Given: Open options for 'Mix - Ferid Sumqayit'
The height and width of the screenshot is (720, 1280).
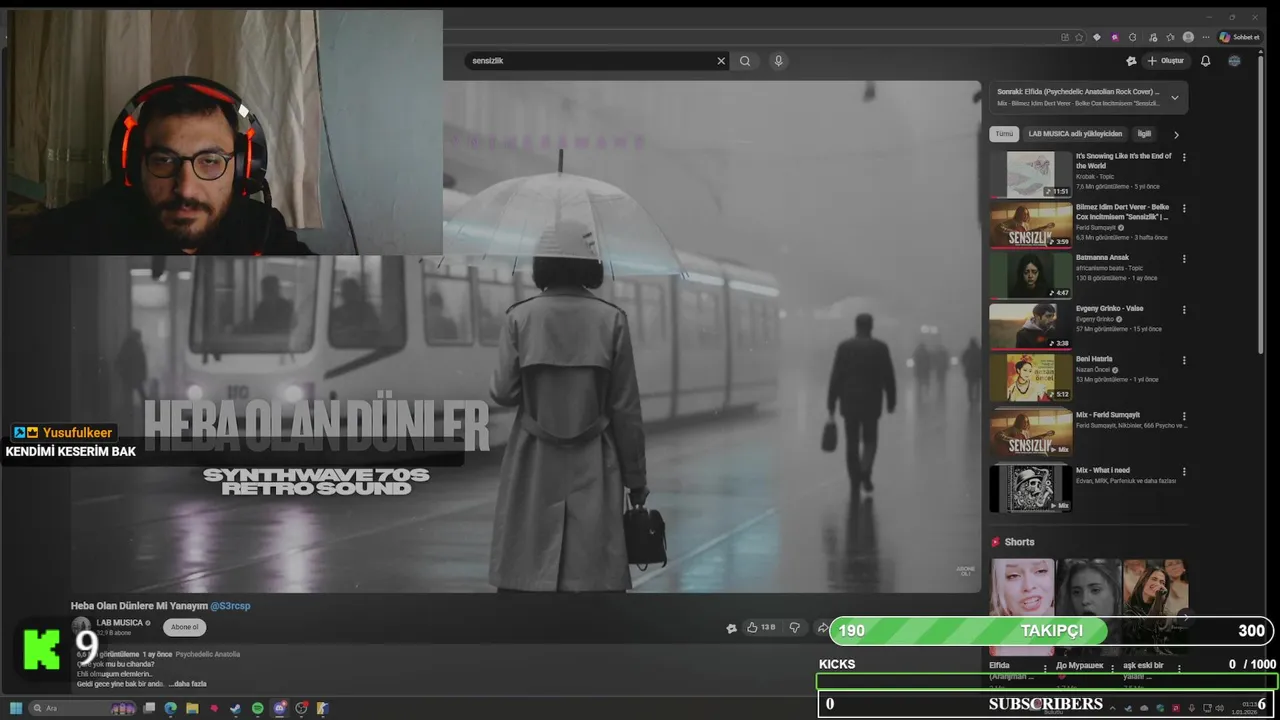Looking at the screenshot, I should (1184, 416).
